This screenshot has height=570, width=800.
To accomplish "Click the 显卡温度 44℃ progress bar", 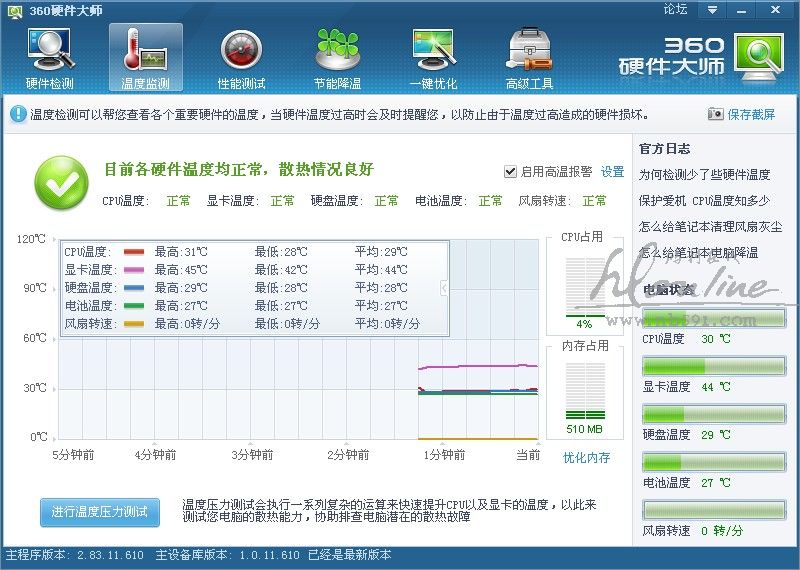I will pos(713,366).
